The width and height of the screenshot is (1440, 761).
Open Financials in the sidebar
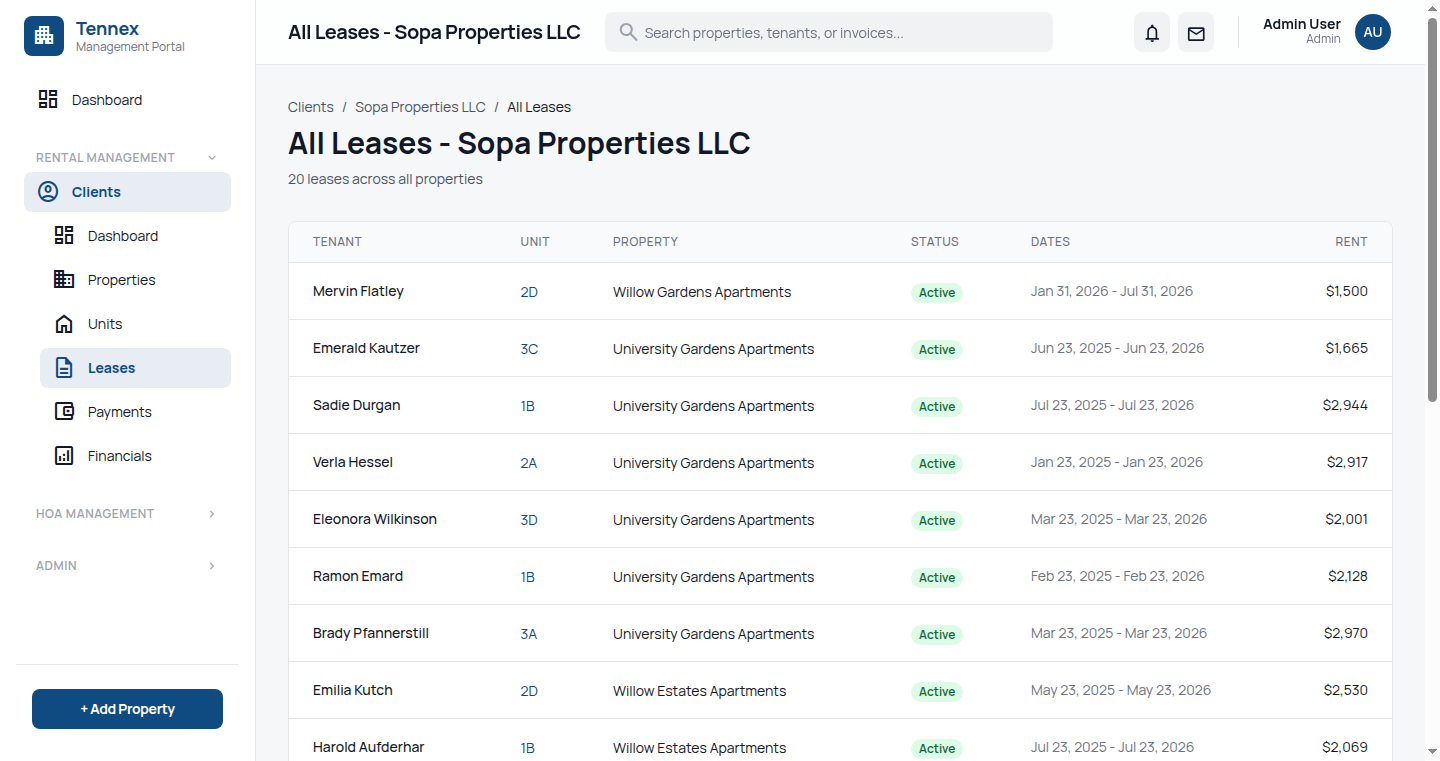click(x=119, y=456)
